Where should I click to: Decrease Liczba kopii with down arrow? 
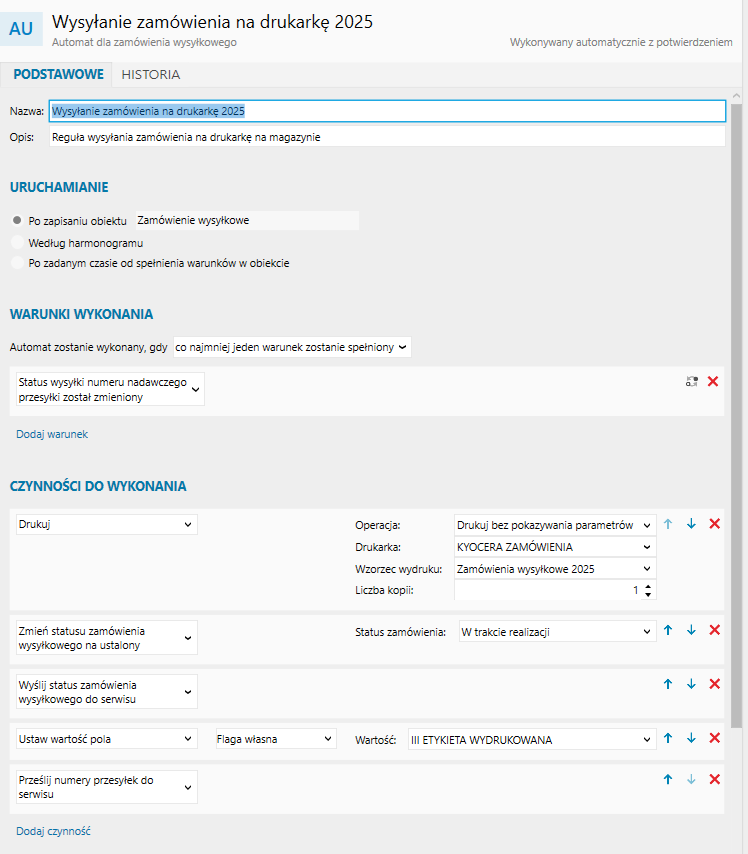[x=648, y=594]
